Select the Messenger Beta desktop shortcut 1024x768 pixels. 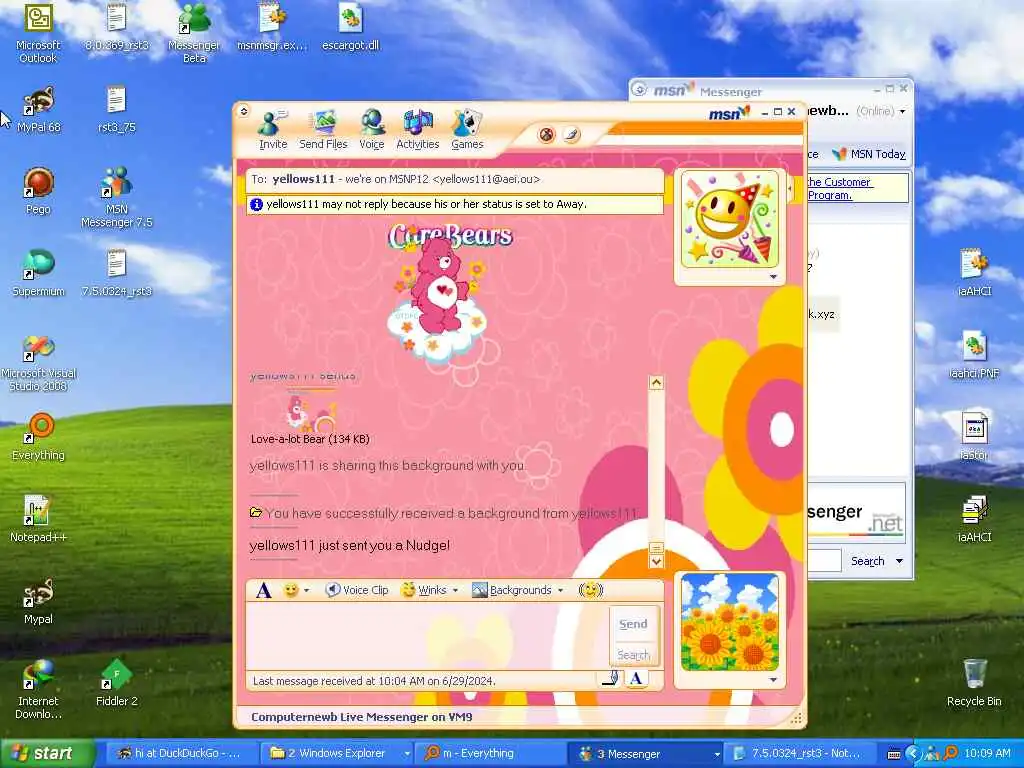[x=194, y=34]
